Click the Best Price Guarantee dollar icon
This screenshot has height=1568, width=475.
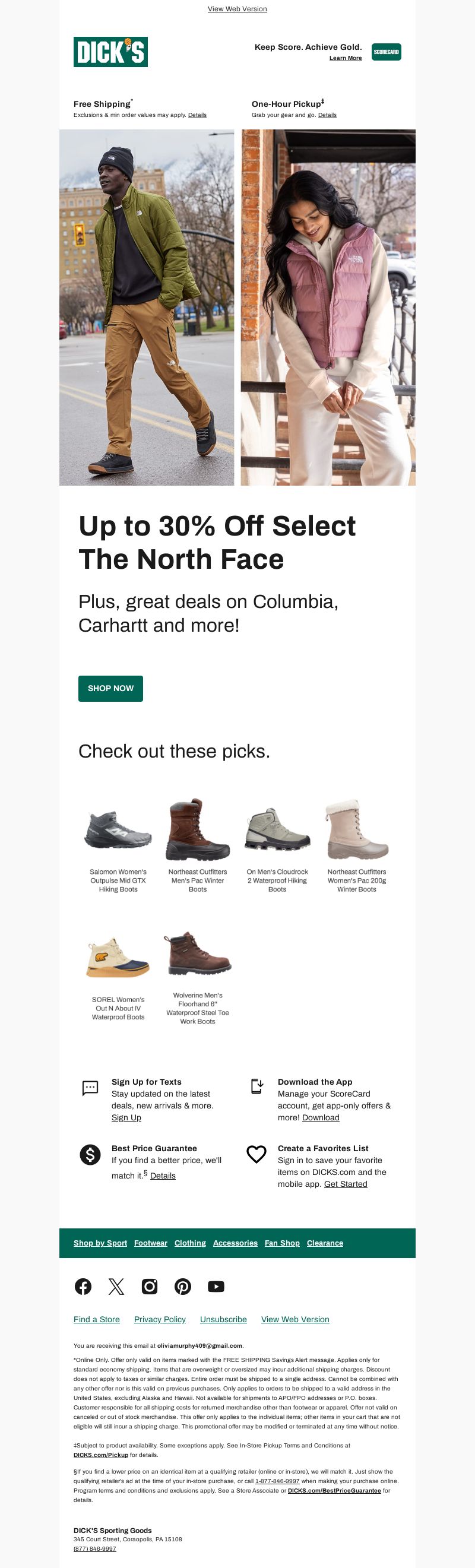pyautogui.click(x=90, y=1154)
